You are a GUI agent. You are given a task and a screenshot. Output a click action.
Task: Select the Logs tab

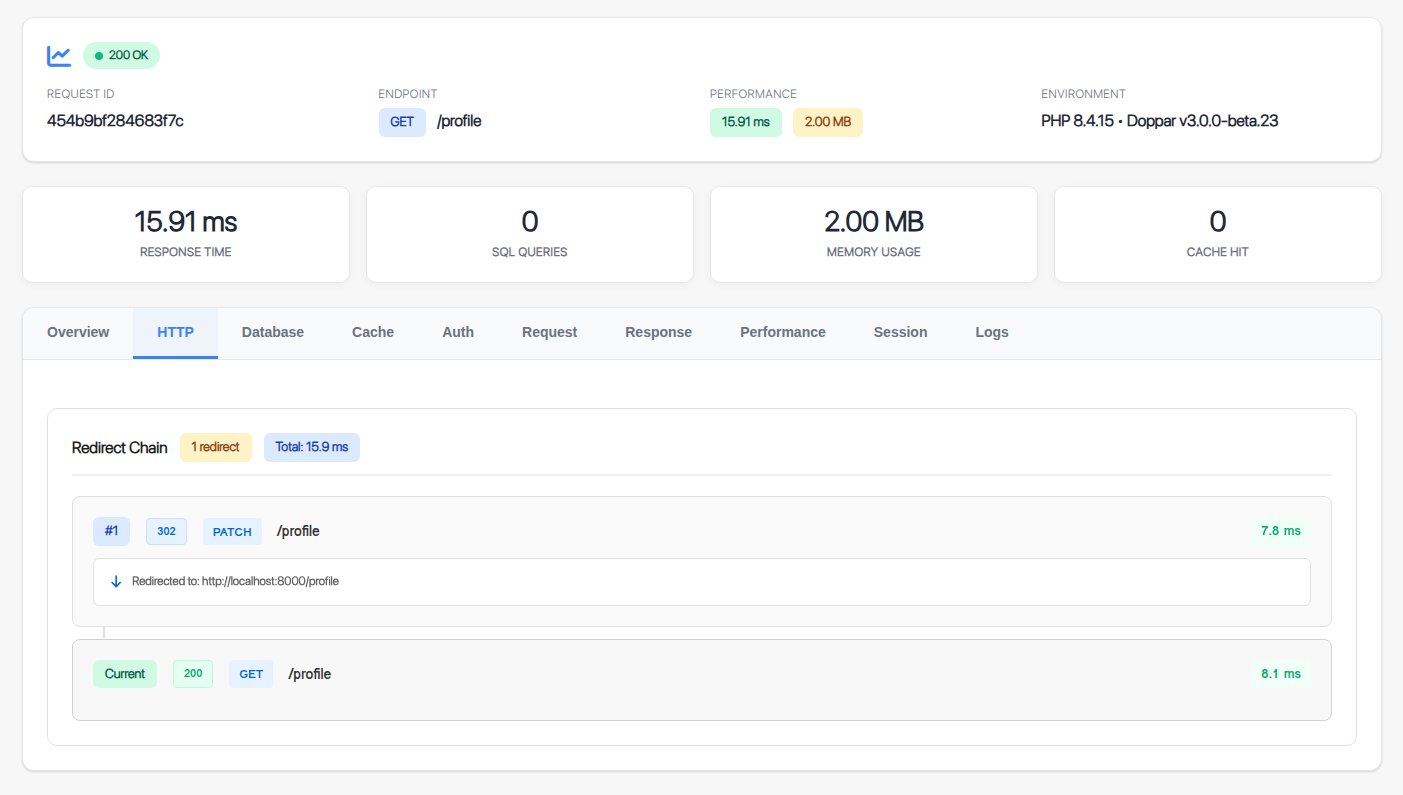click(991, 332)
